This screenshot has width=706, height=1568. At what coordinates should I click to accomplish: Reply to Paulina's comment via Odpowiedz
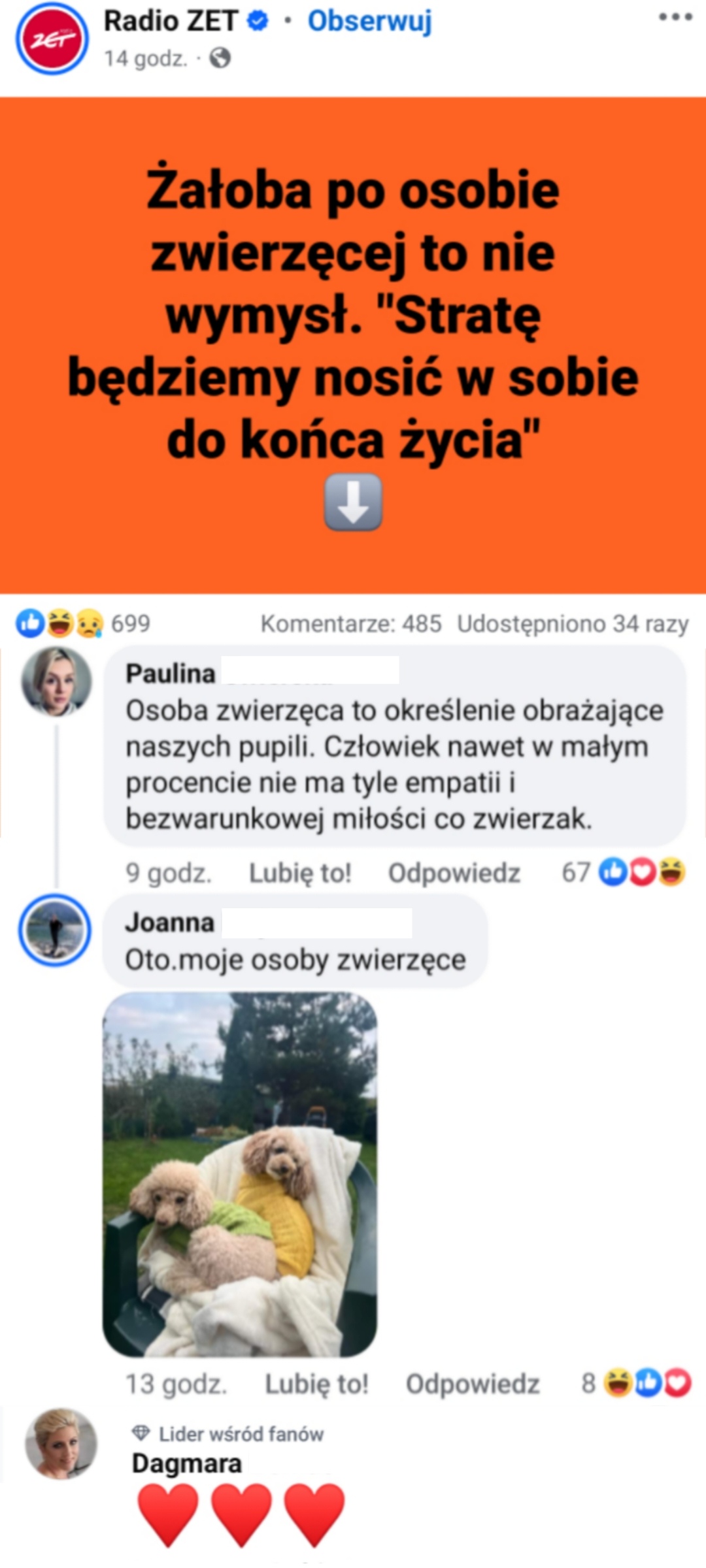[x=454, y=873]
